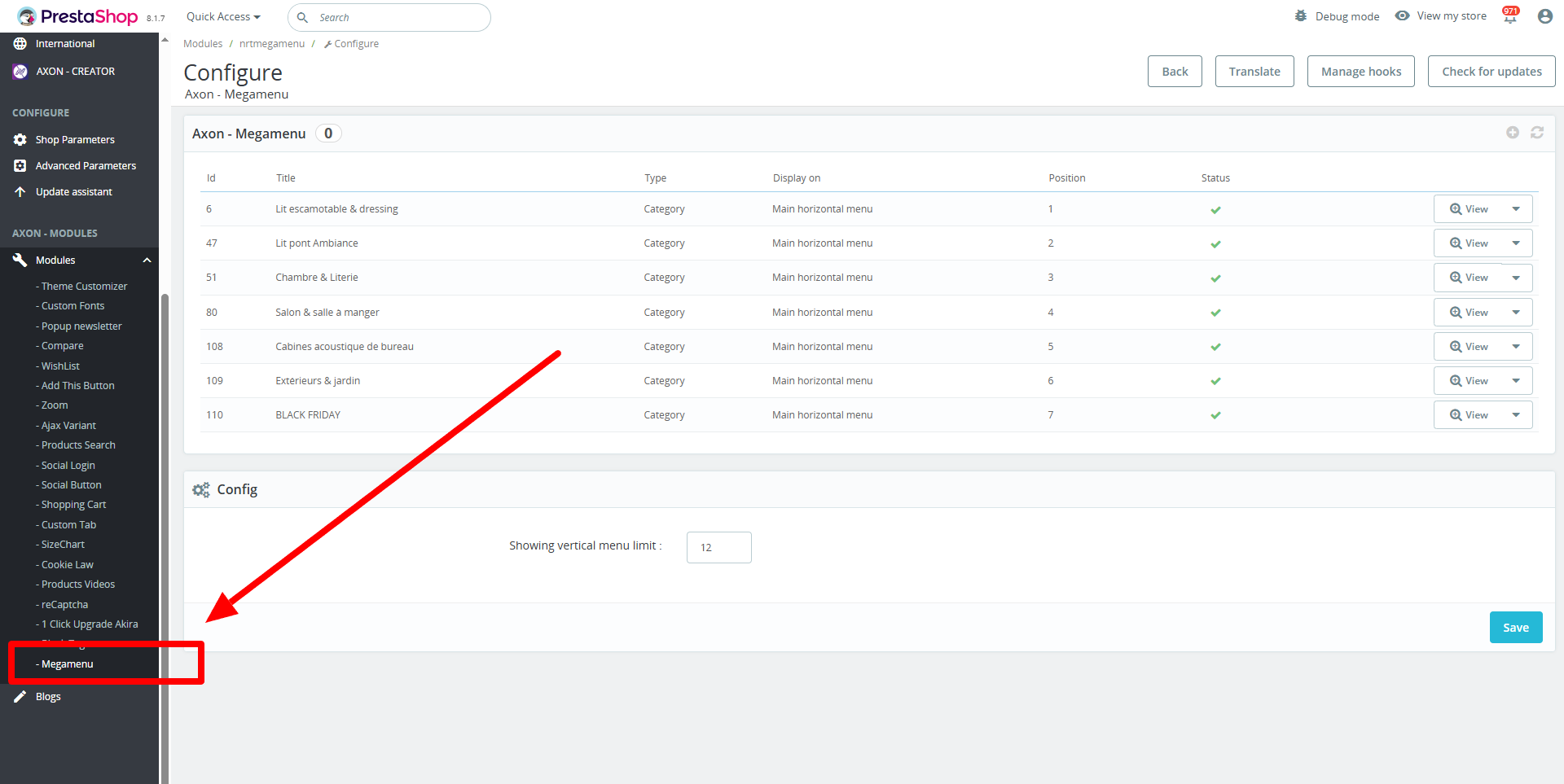1564x784 pixels.
Task: Click the Debug mode bug icon
Action: (x=1301, y=16)
